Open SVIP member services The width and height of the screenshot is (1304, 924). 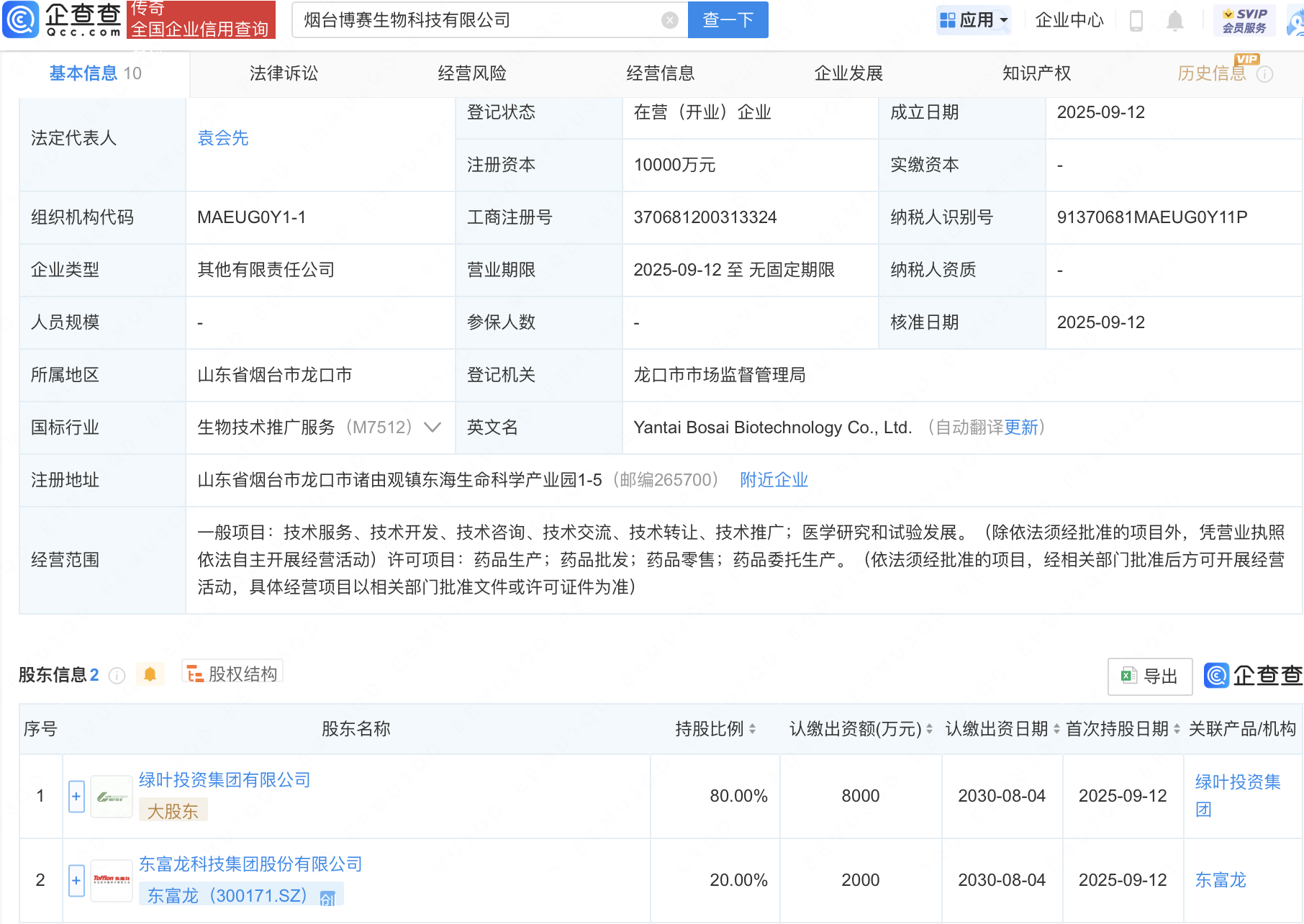point(1244,20)
